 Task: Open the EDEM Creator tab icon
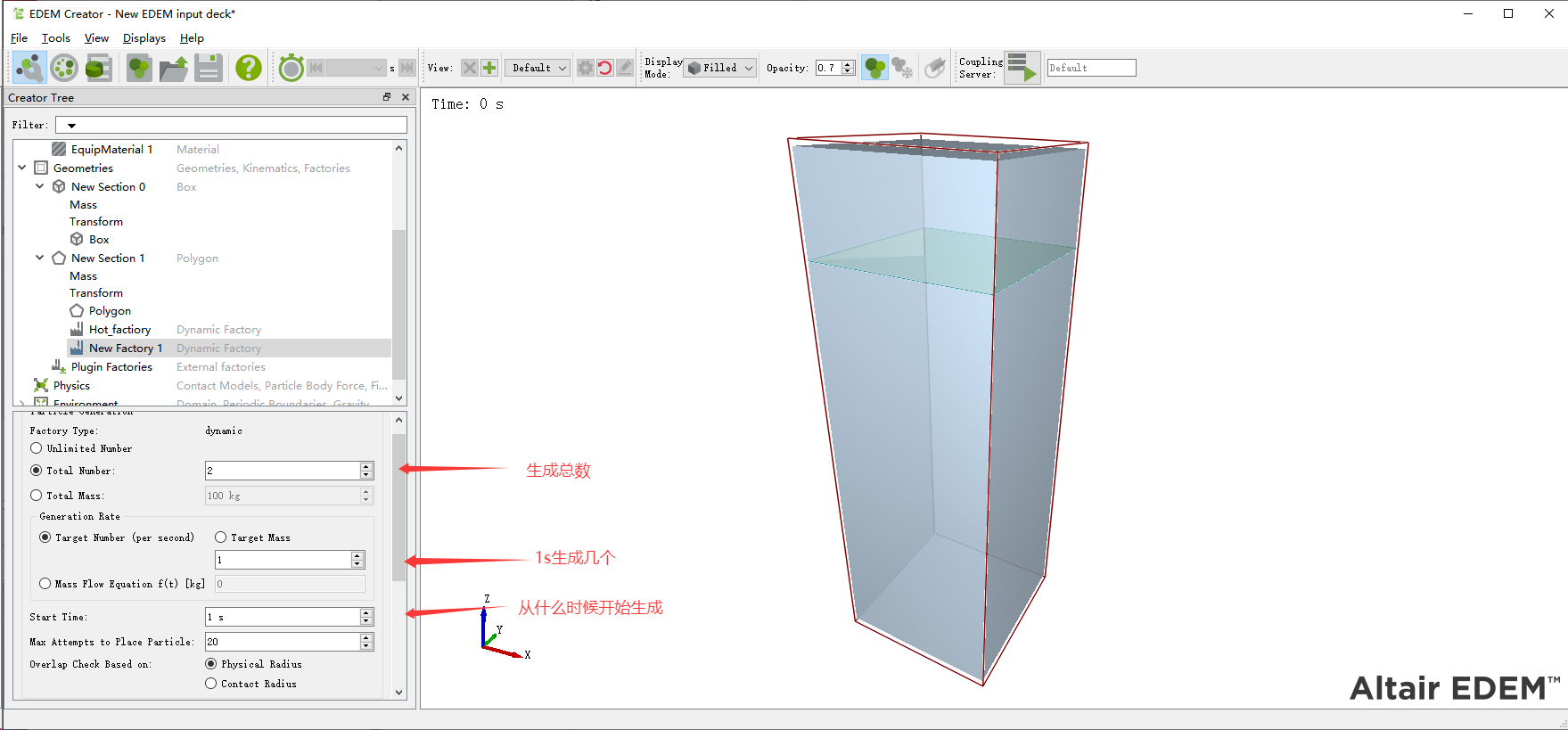coord(29,68)
